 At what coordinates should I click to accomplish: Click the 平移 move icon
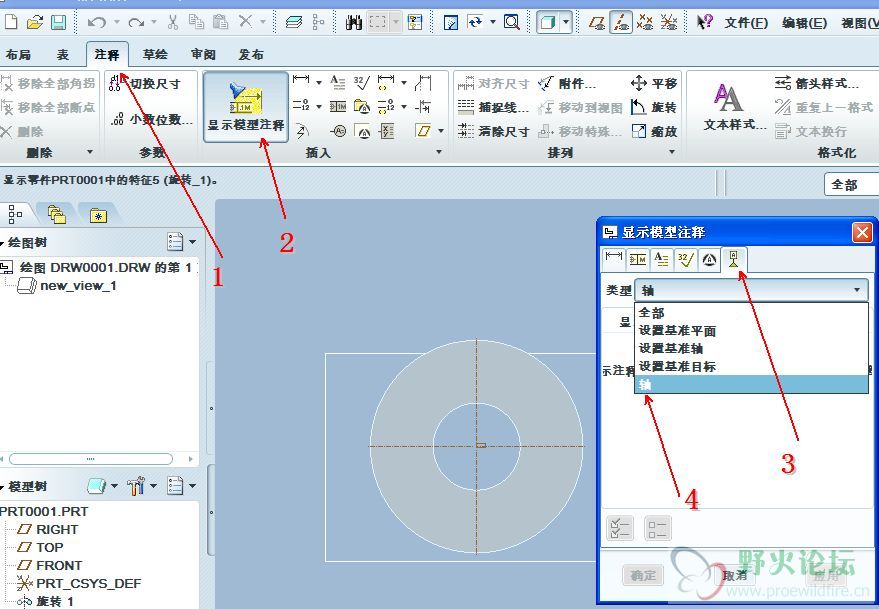coord(639,84)
